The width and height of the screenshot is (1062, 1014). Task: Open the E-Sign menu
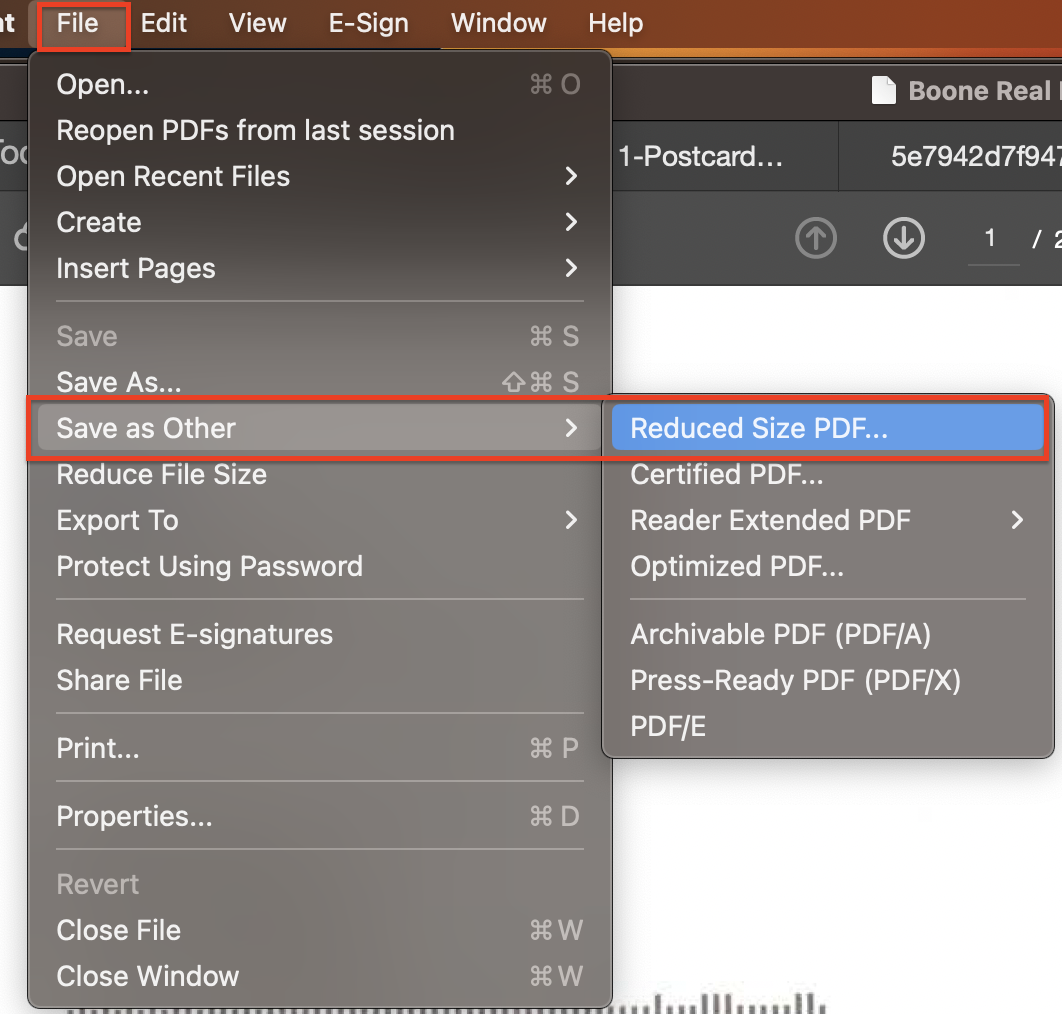368,23
